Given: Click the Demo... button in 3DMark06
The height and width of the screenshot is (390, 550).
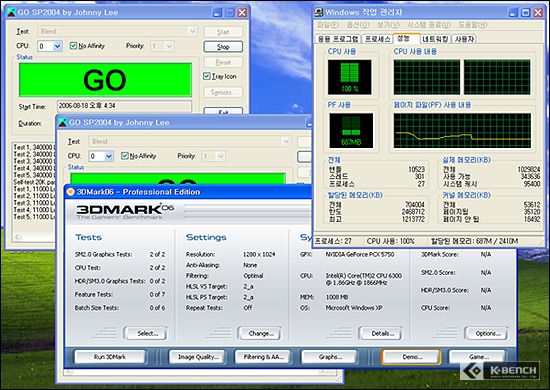Looking at the screenshot, I should click(x=411, y=357).
